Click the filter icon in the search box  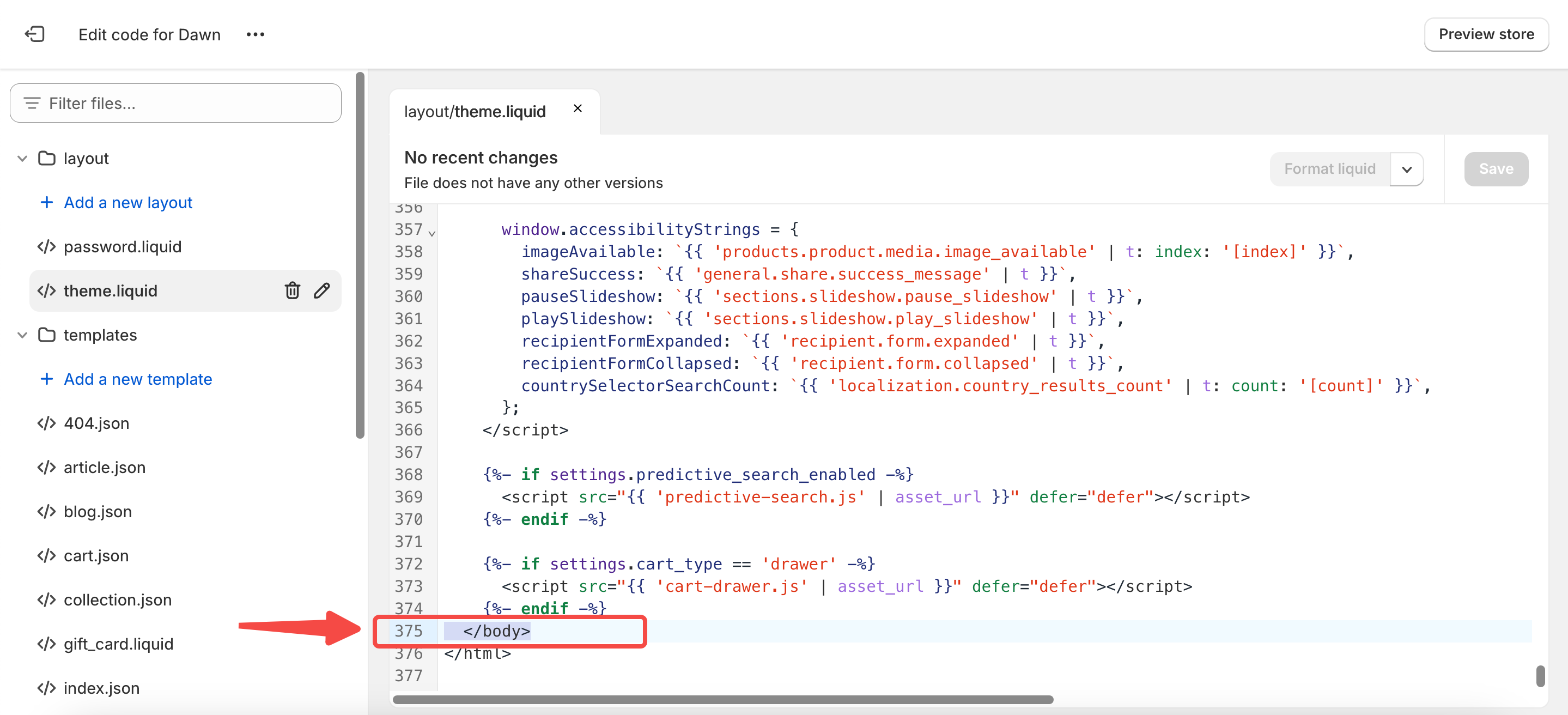click(x=32, y=103)
